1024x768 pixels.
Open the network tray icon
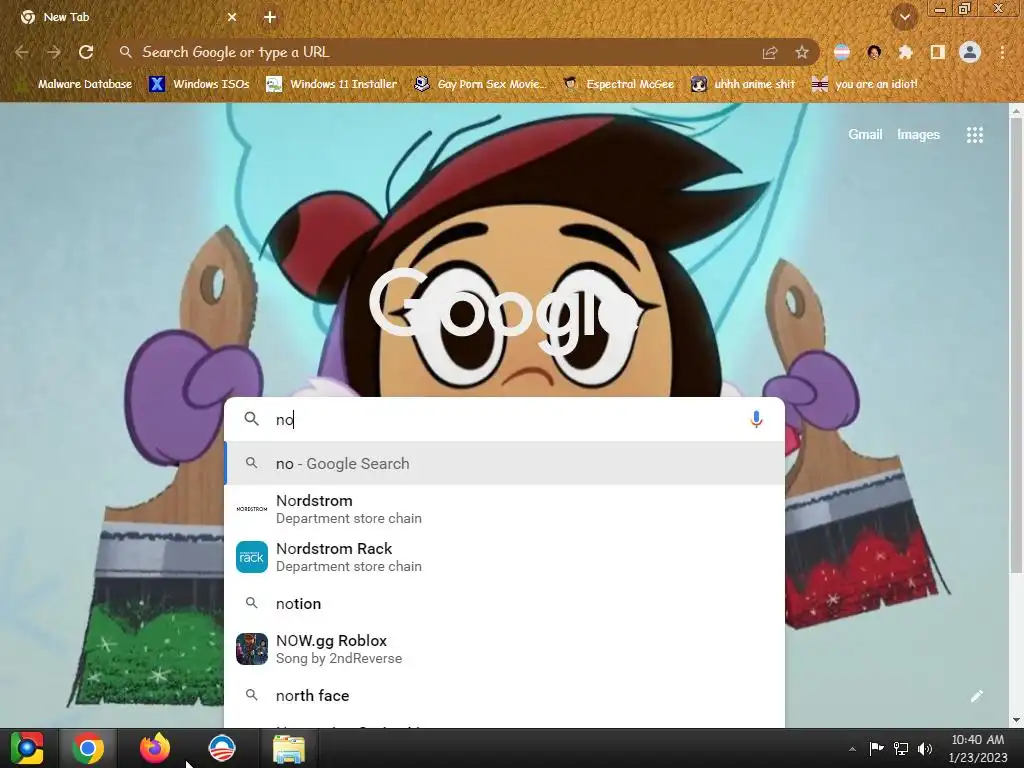(901, 748)
